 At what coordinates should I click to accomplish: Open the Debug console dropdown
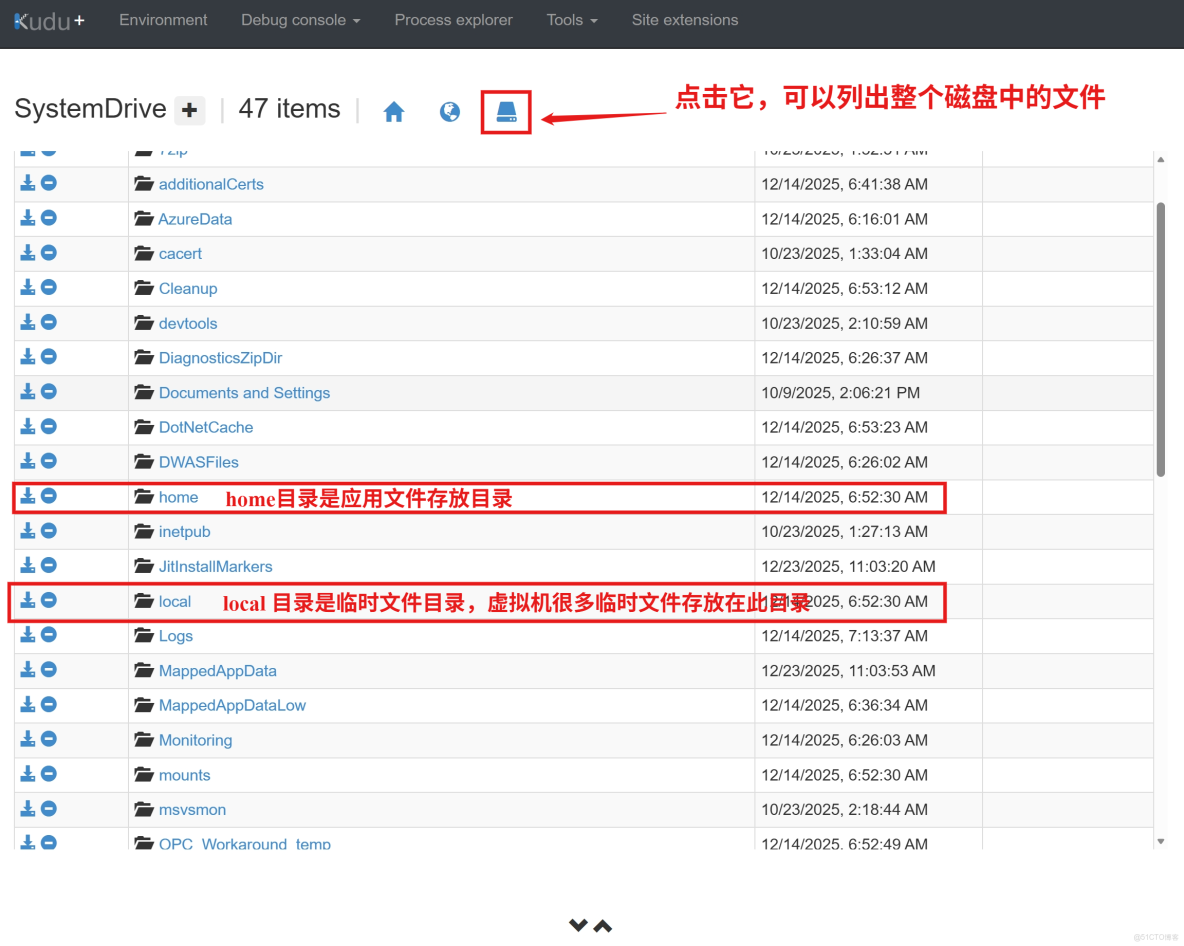[x=300, y=19]
